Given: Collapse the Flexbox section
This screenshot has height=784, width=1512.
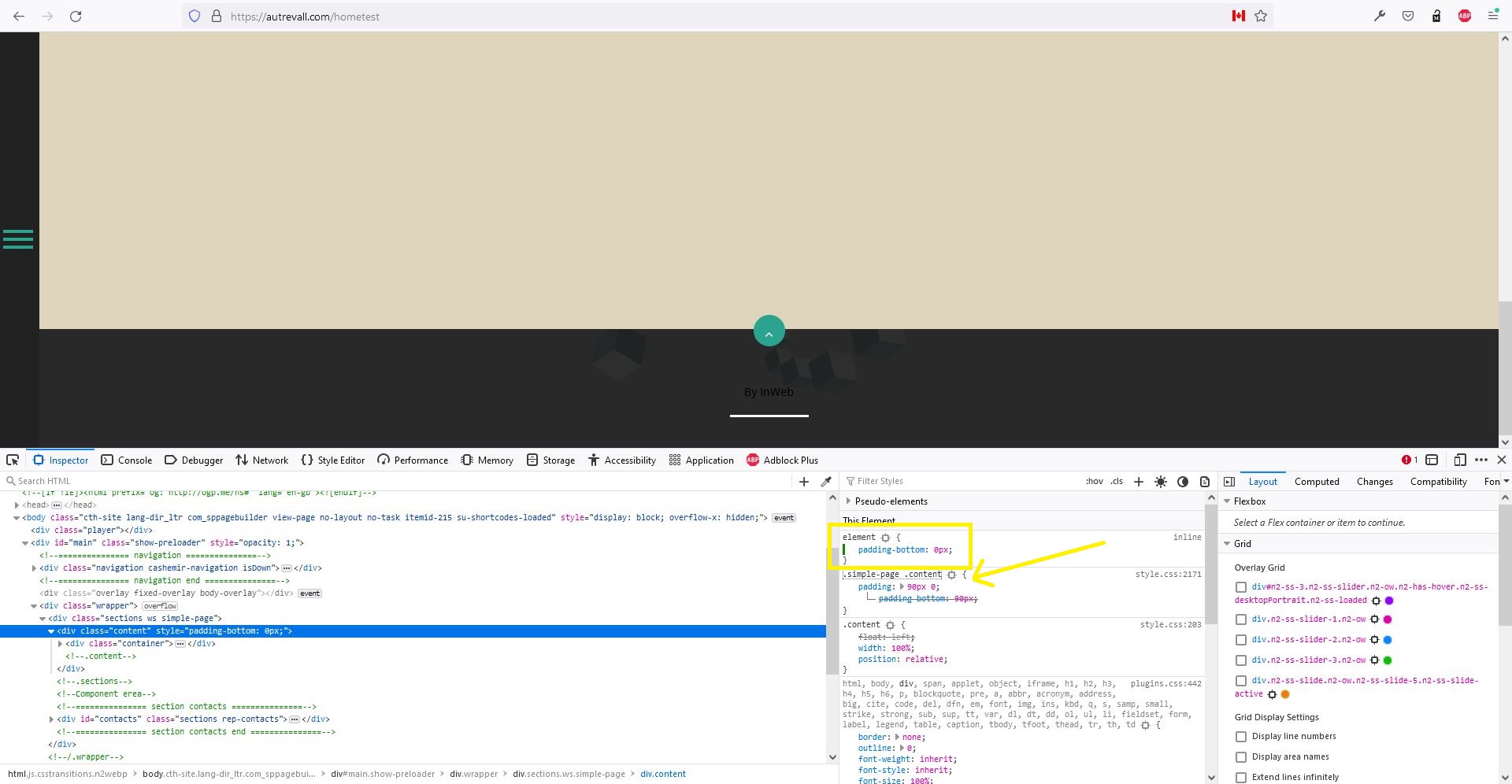Looking at the screenshot, I should click(x=1227, y=501).
